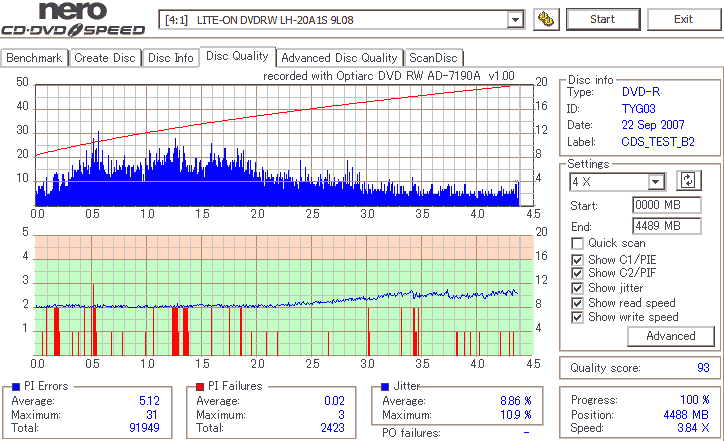724x441 pixels.
Task: Uncheck Show write speed
Action: pyautogui.click(x=577, y=317)
